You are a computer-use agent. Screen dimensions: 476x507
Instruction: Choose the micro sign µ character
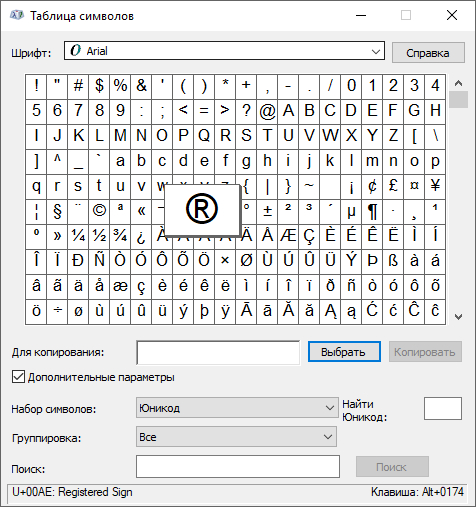[351, 212]
